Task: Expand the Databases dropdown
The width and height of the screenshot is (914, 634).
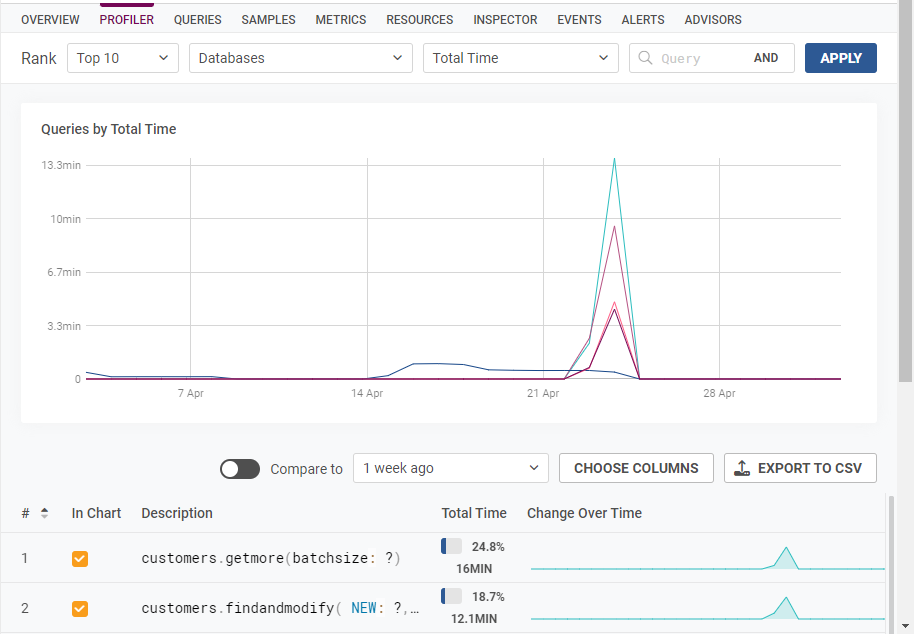Action: click(x=300, y=58)
